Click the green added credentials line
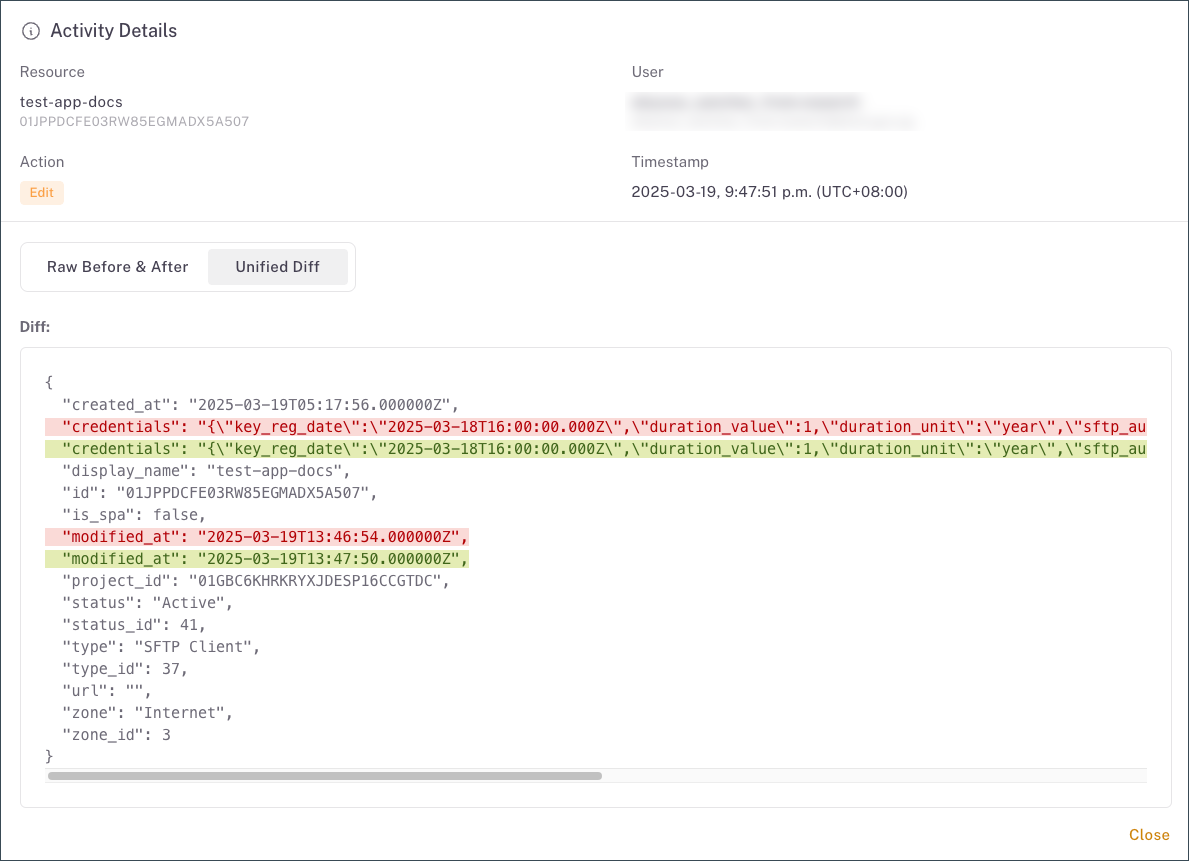The width and height of the screenshot is (1189, 861). pos(595,449)
